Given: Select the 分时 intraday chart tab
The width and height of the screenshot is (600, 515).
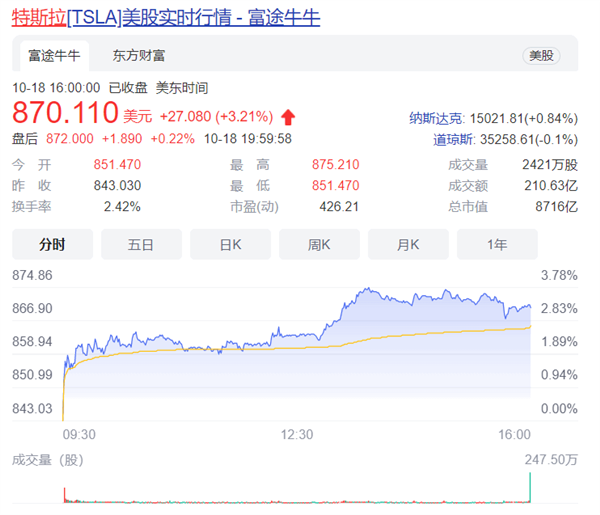Looking at the screenshot, I should 52,244.
